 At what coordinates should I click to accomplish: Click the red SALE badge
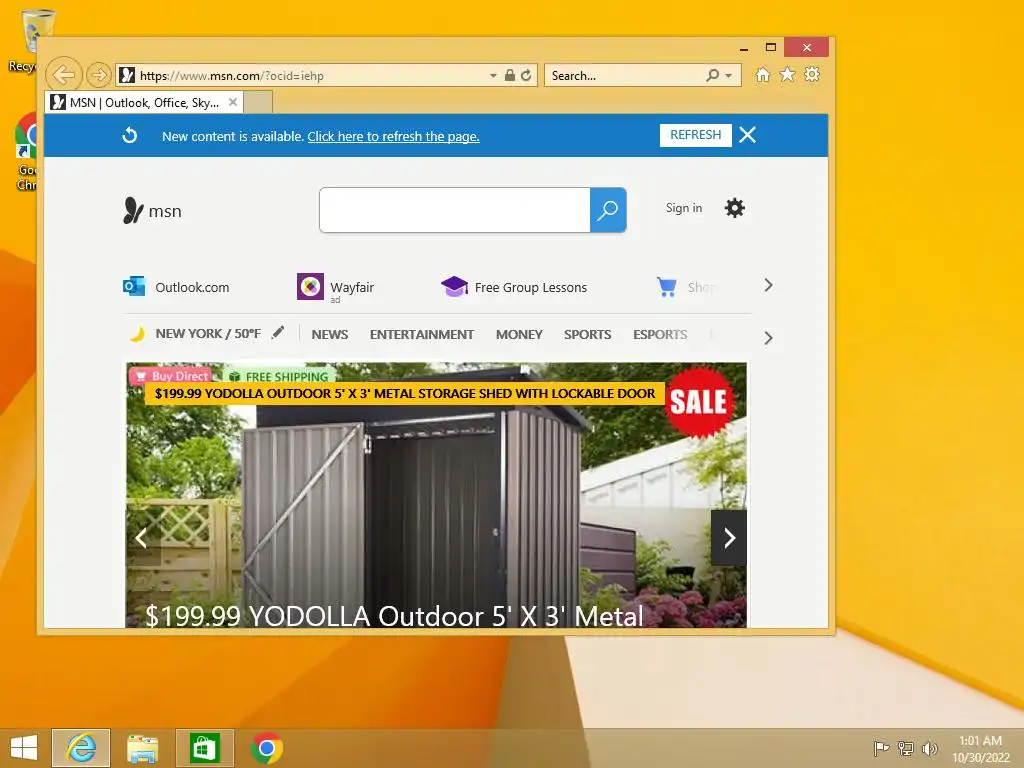699,401
